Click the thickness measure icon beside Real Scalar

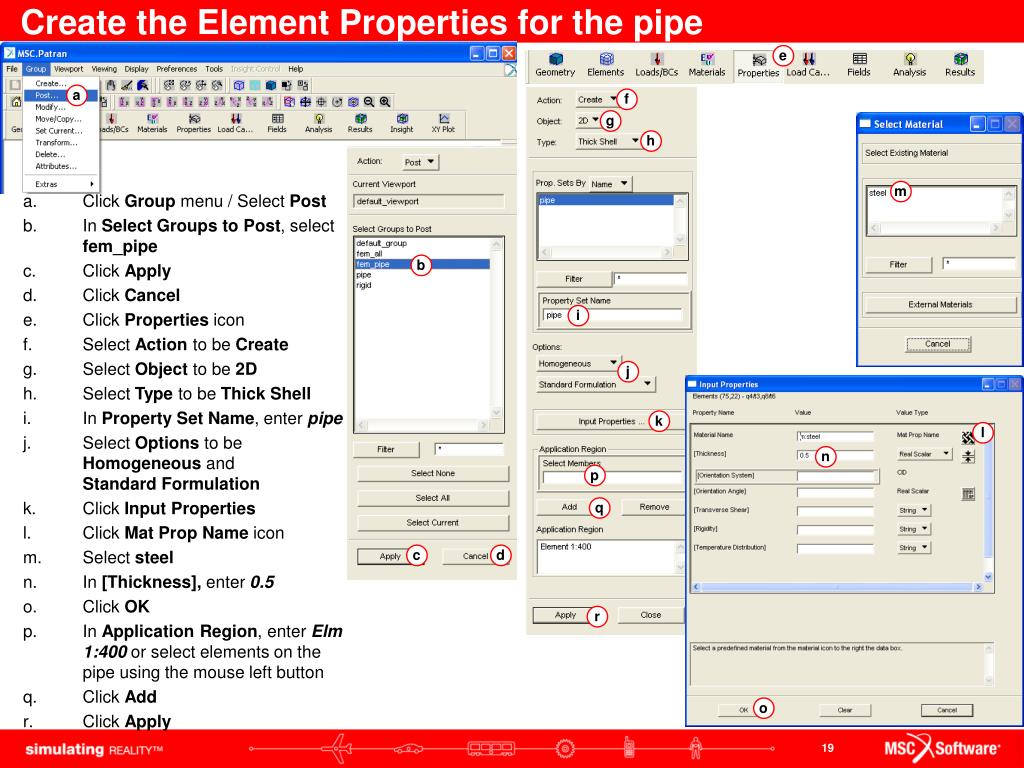tap(968, 456)
